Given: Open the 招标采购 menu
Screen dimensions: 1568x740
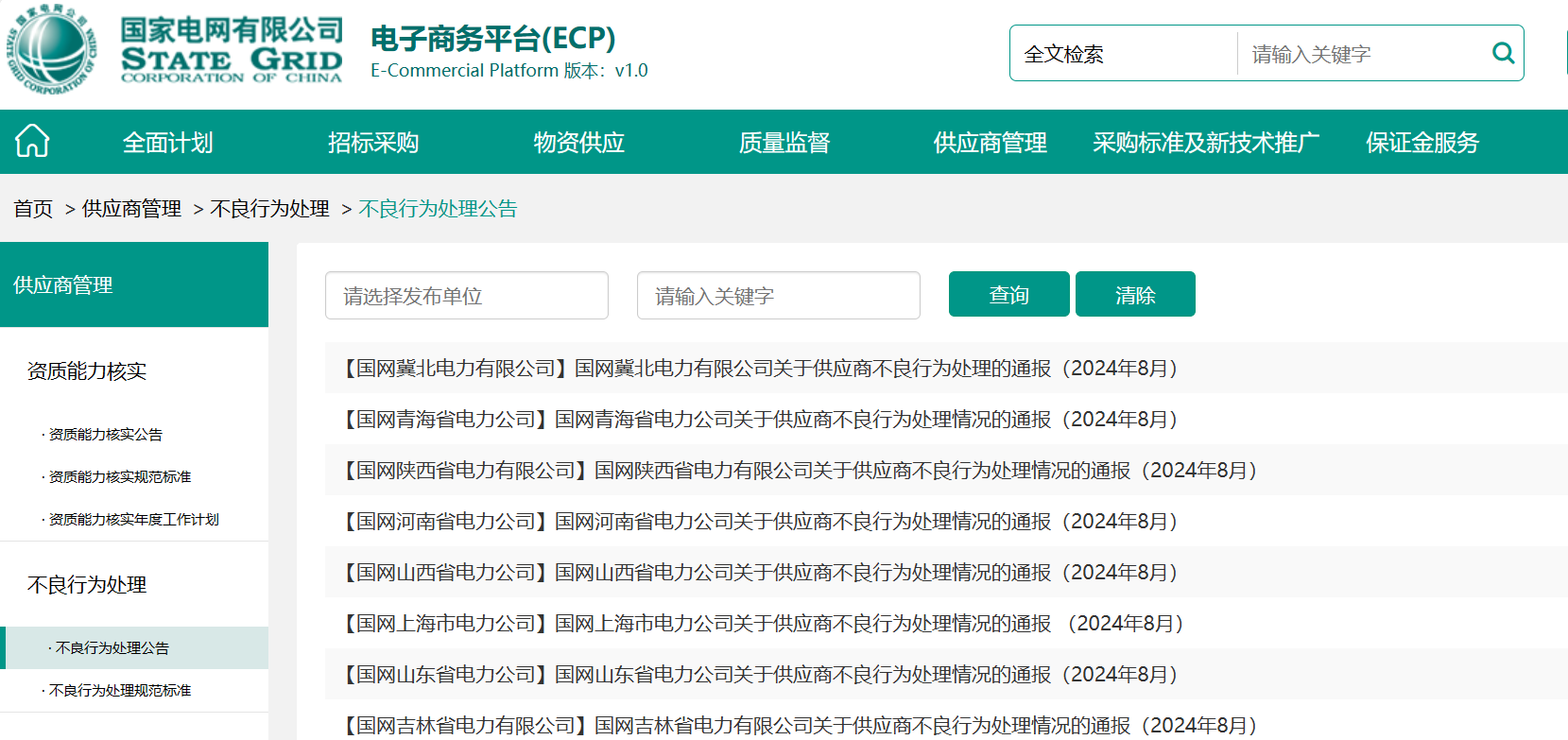Looking at the screenshot, I should coord(373,143).
